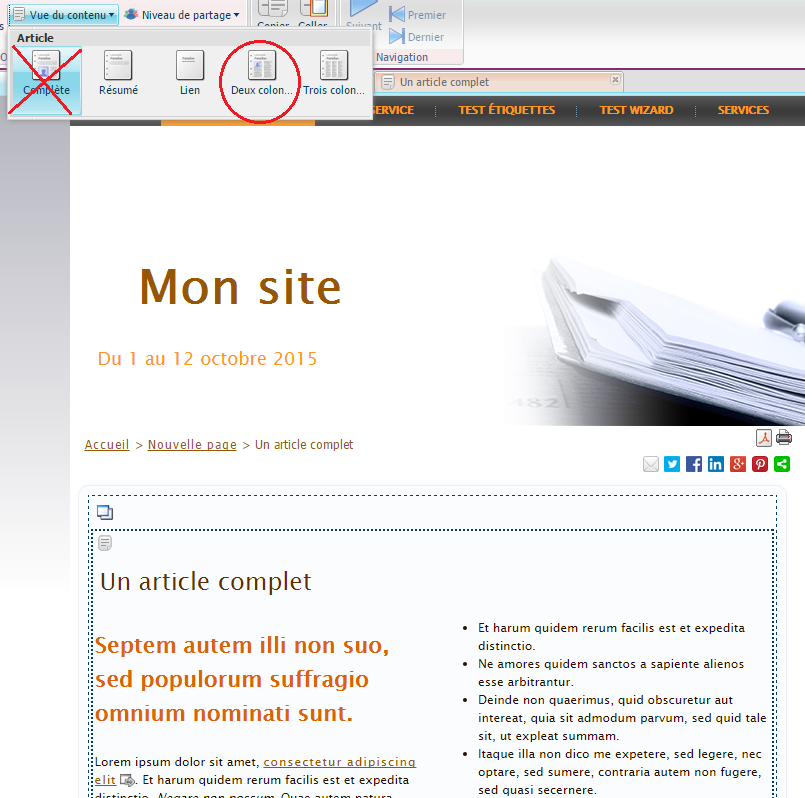Share the page on Facebook

click(694, 464)
